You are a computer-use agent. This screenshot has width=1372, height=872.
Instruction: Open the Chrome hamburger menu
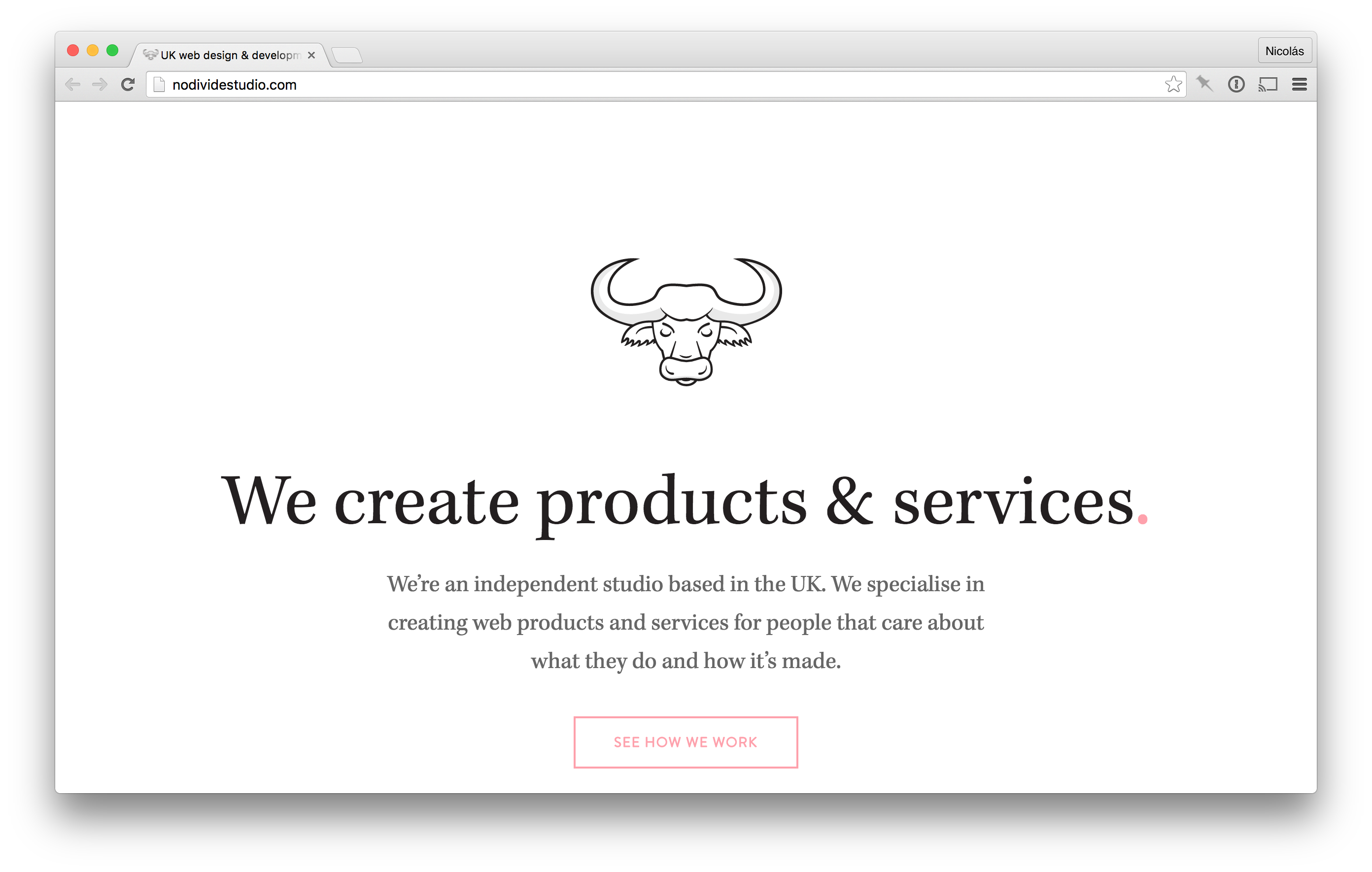(1300, 84)
